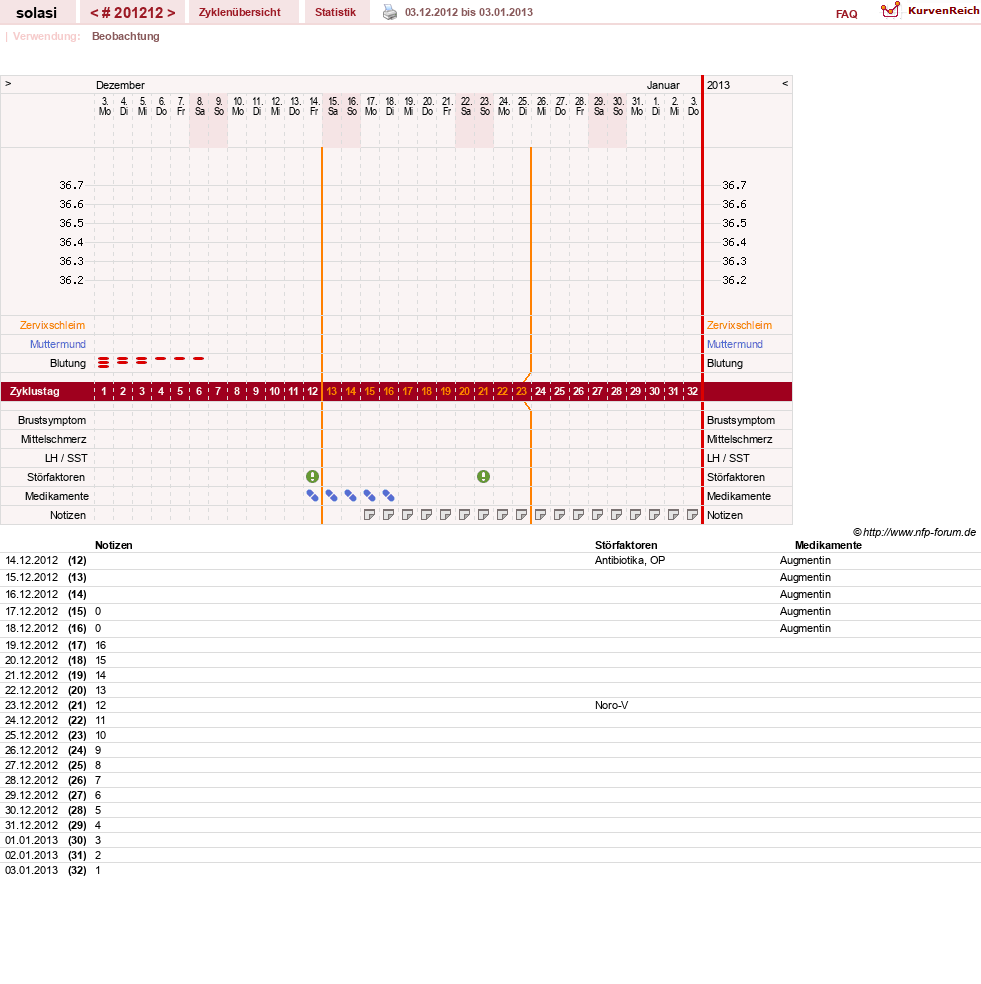The width and height of the screenshot is (981, 984).
Task: Follow the www.nfp-forum.de link
Action: click(x=919, y=532)
